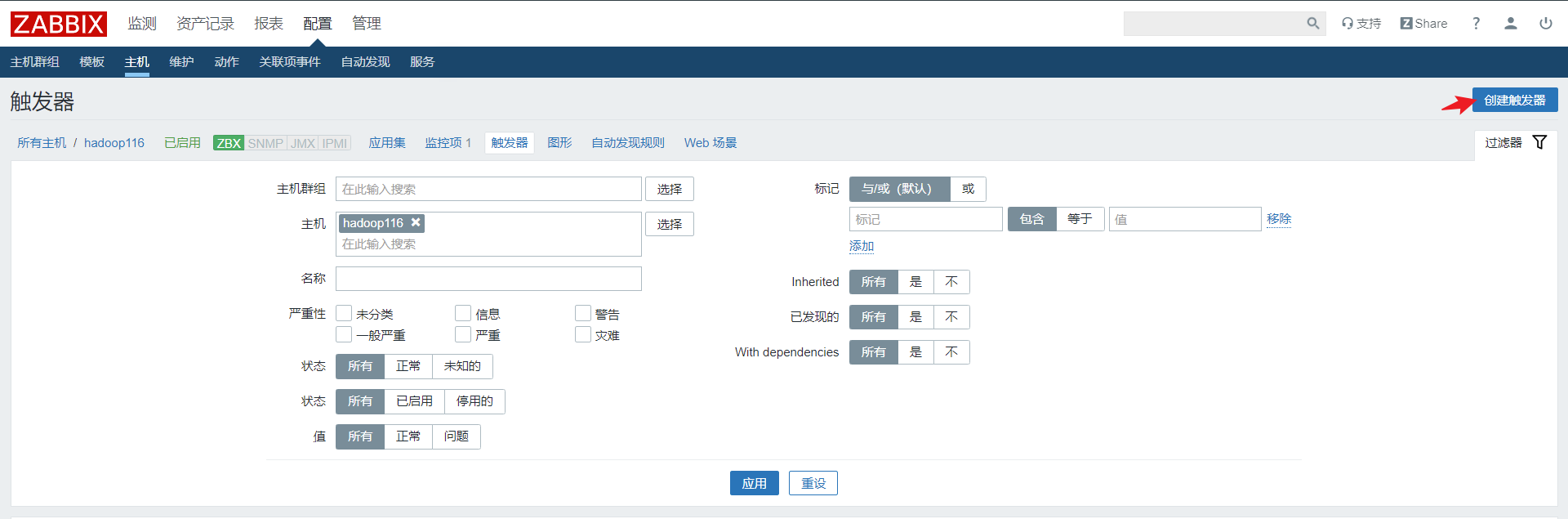Select 正常 in the first 状态 row
The height and width of the screenshot is (519, 1568).
tap(408, 366)
